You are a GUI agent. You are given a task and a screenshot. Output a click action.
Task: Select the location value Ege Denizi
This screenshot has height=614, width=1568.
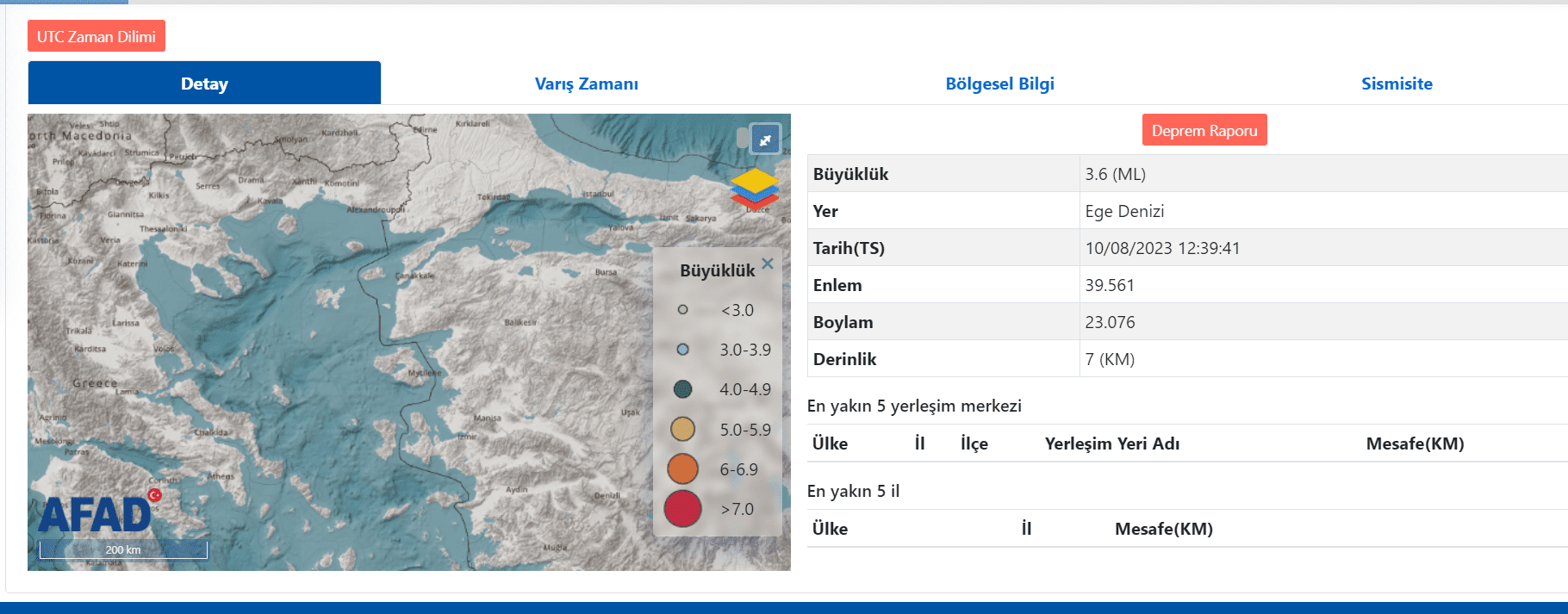(x=1124, y=211)
